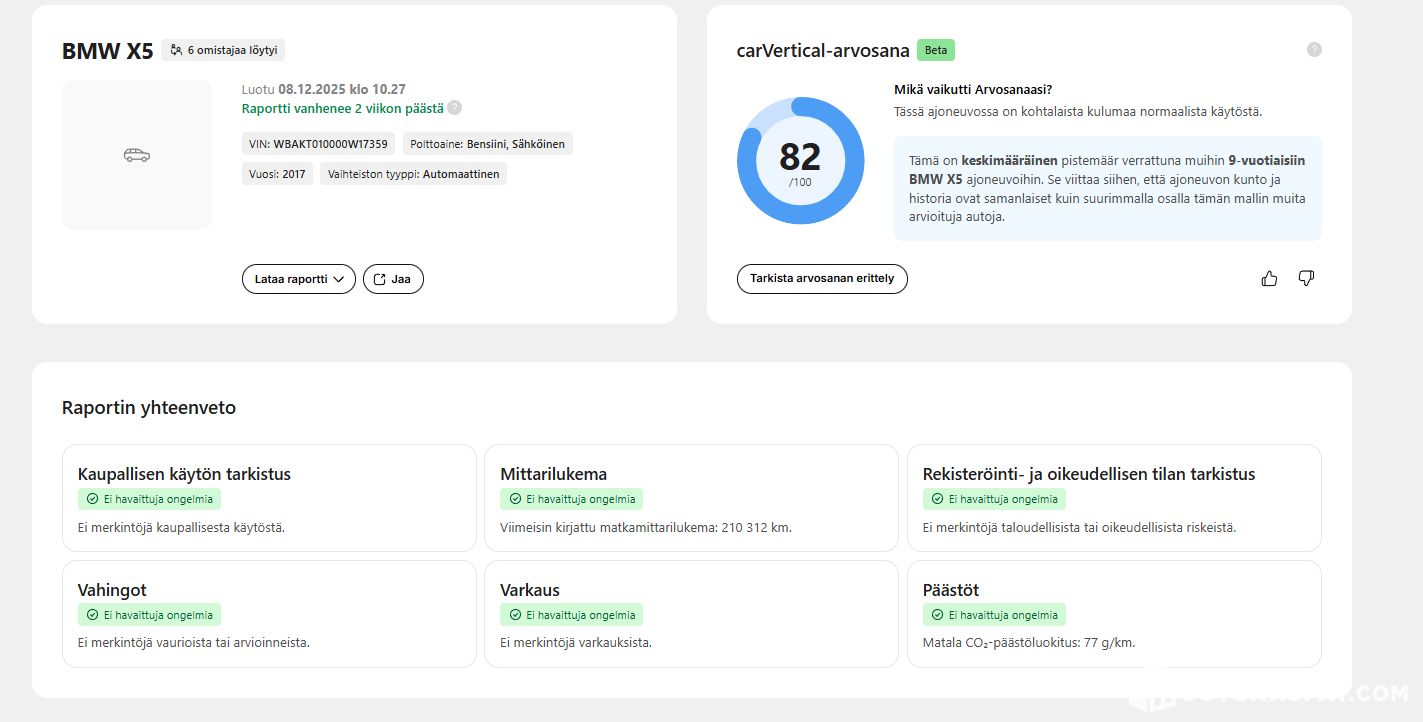Click help icon next to report expiry
Viewport: 1423px width, 722px height.
tap(455, 108)
